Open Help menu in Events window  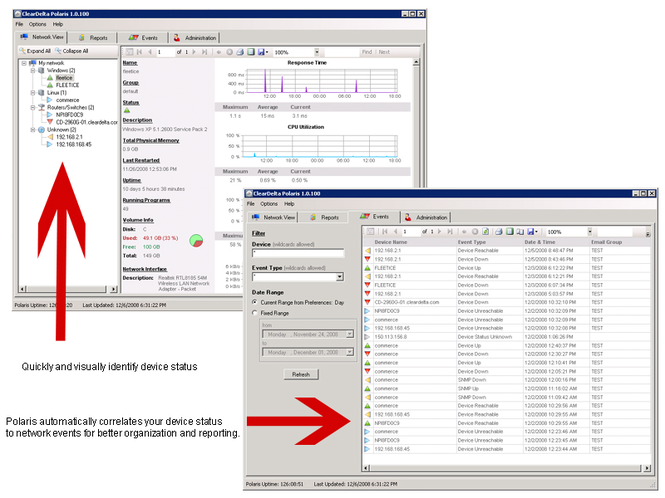(x=289, y=204)
